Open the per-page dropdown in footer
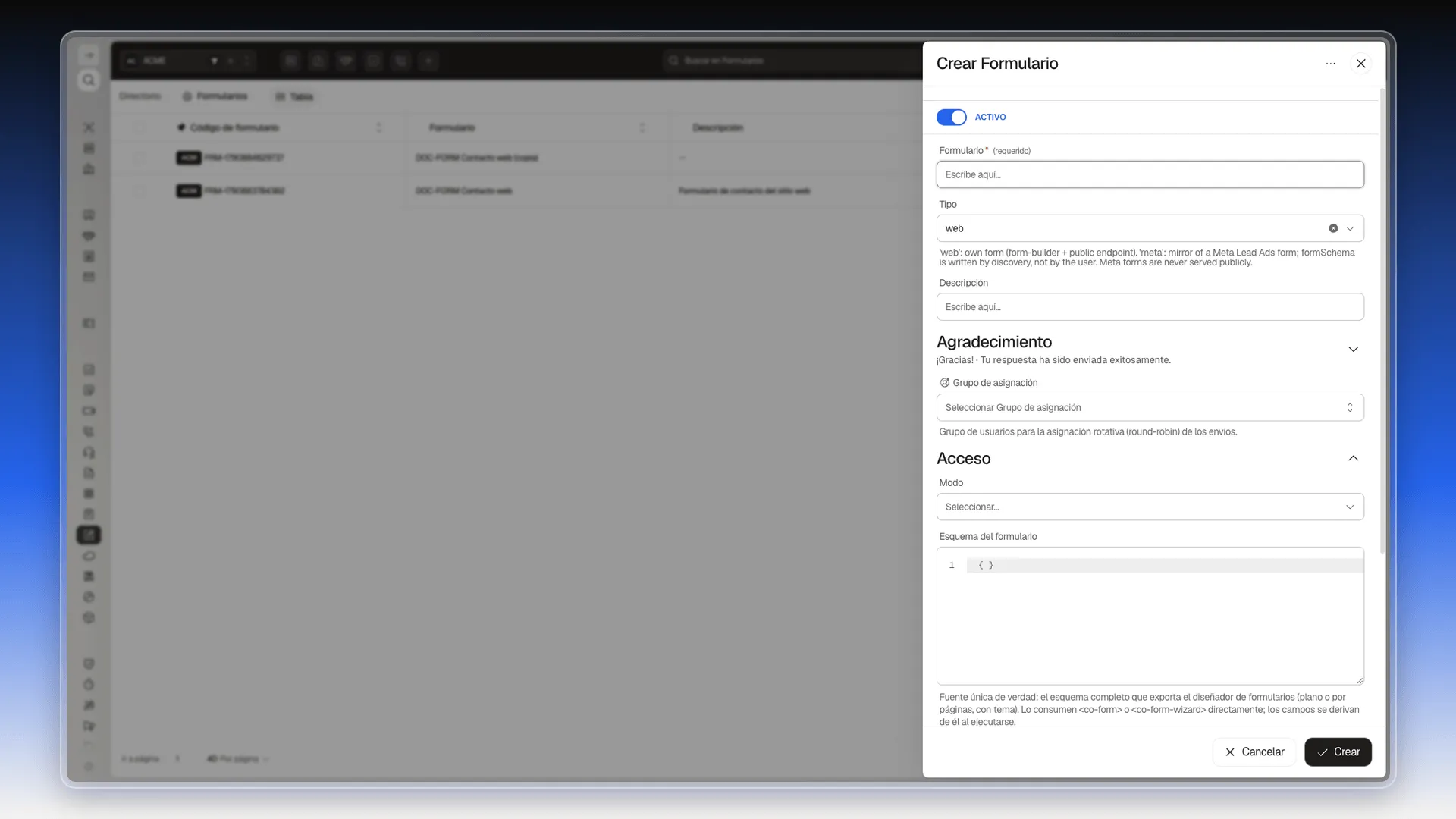1456x819 pixels. (238, 758)
